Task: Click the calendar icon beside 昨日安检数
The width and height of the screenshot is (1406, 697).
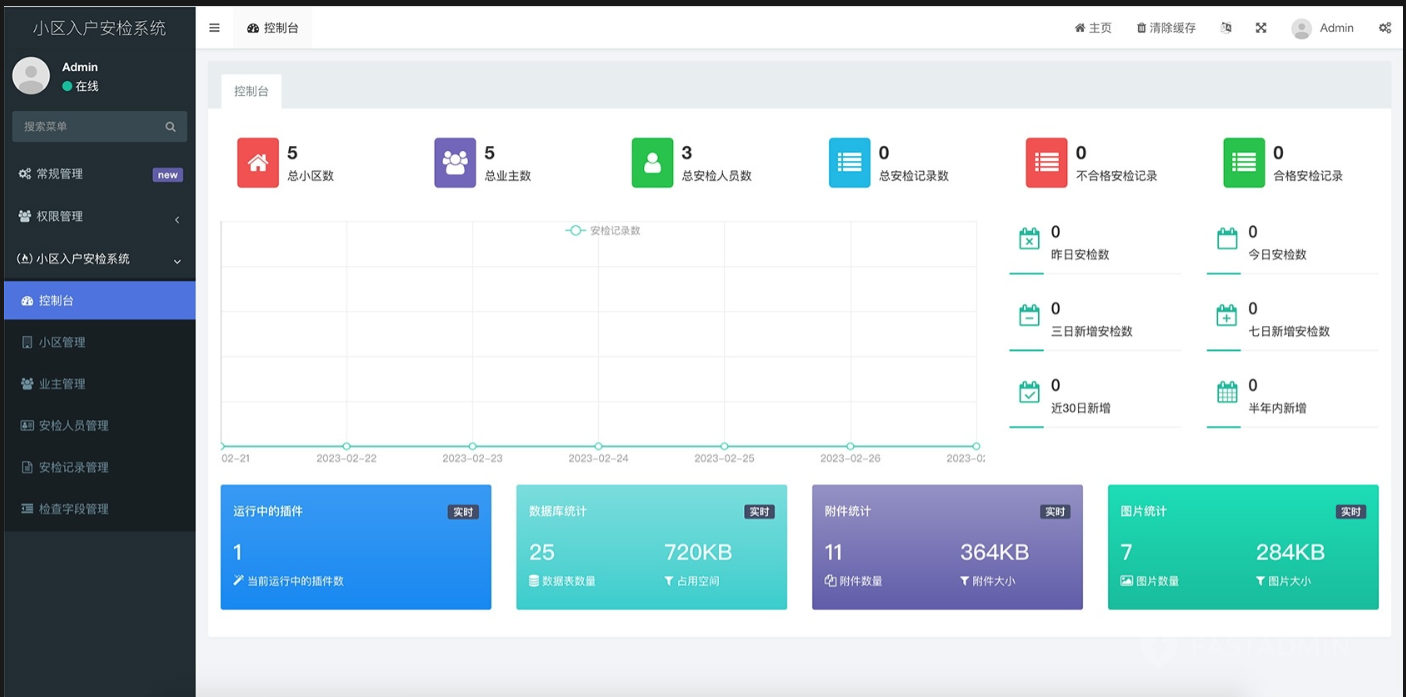Action: [1029, 239]
